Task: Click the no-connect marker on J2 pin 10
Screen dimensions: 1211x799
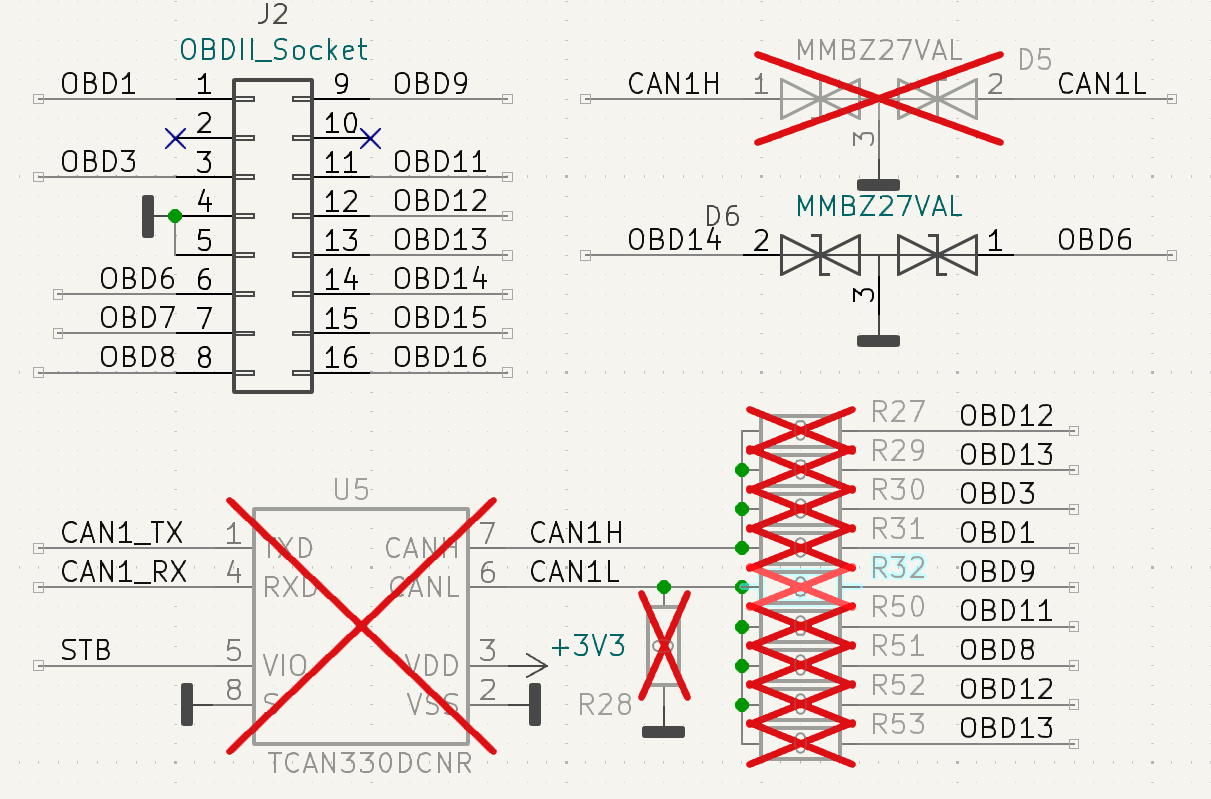Action: point(370,138)
